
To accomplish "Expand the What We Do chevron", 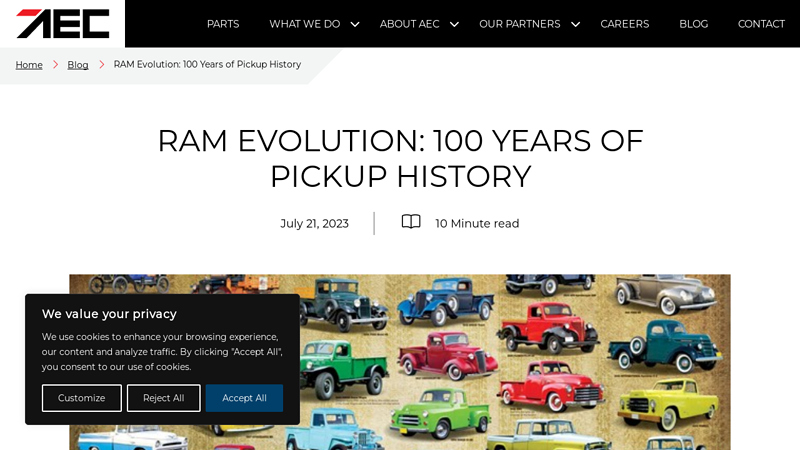I will 355,24.
